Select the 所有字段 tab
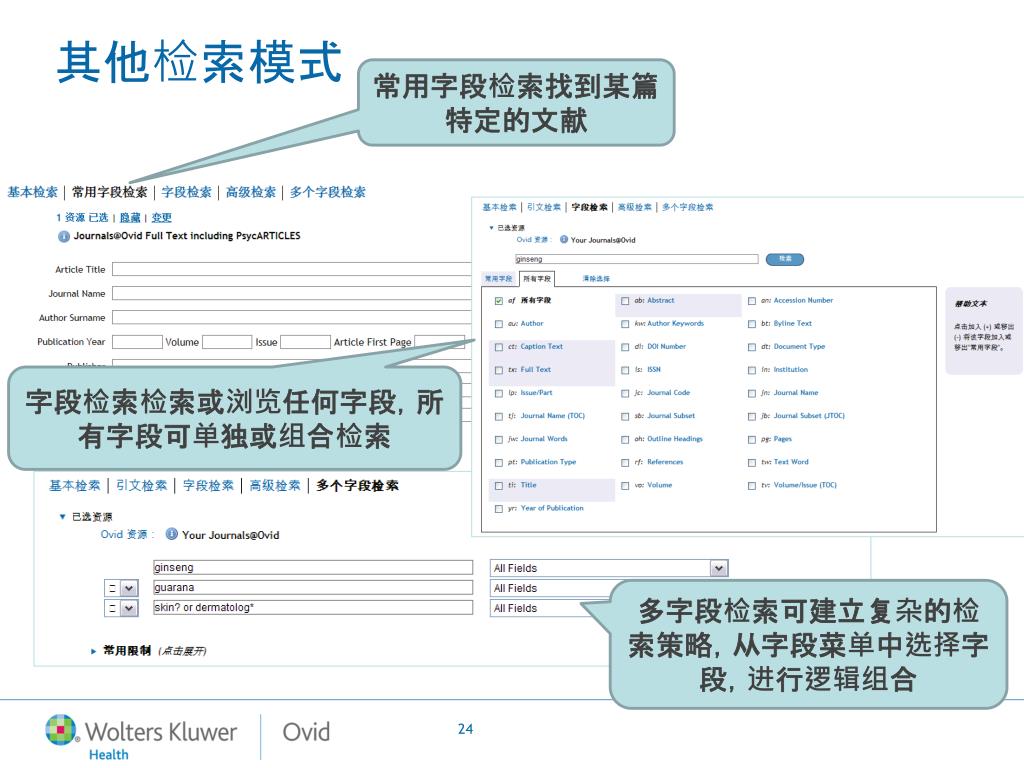The width and height of the screenshot is (1024, 768). (537, 279)
